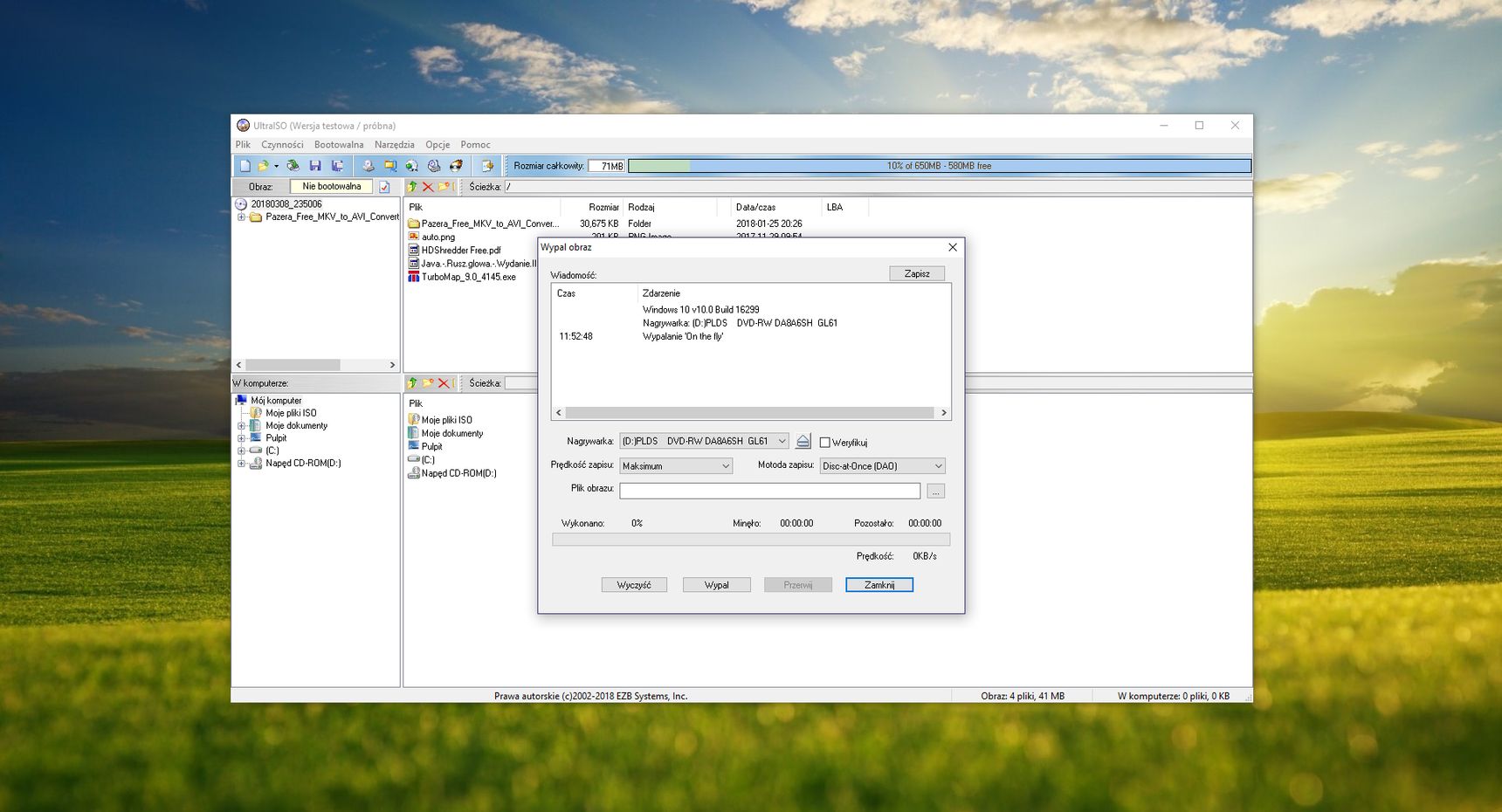Select Mój komputer in the local tree

276,401
